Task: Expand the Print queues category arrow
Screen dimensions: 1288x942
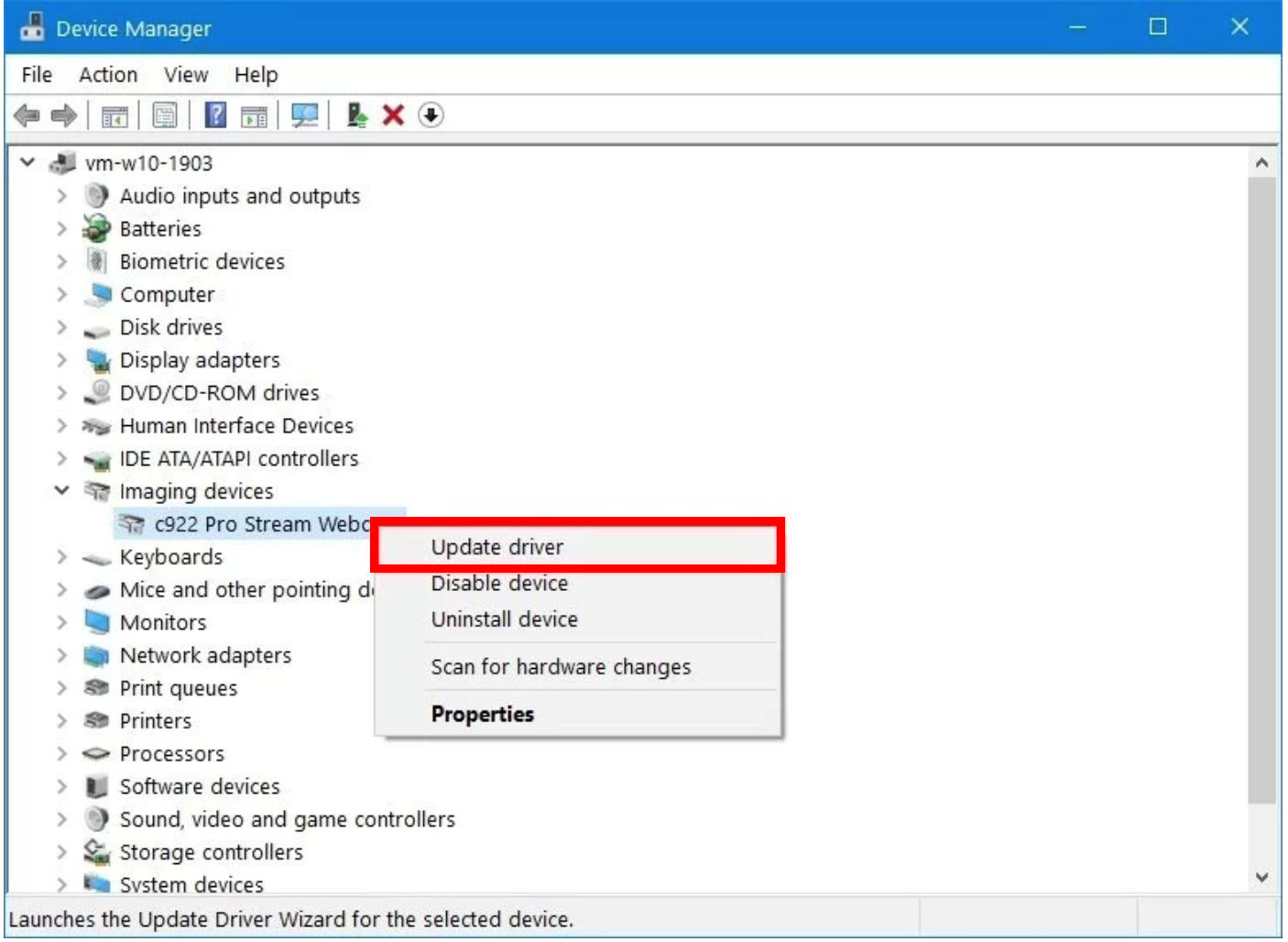Action: click(61, 688)
